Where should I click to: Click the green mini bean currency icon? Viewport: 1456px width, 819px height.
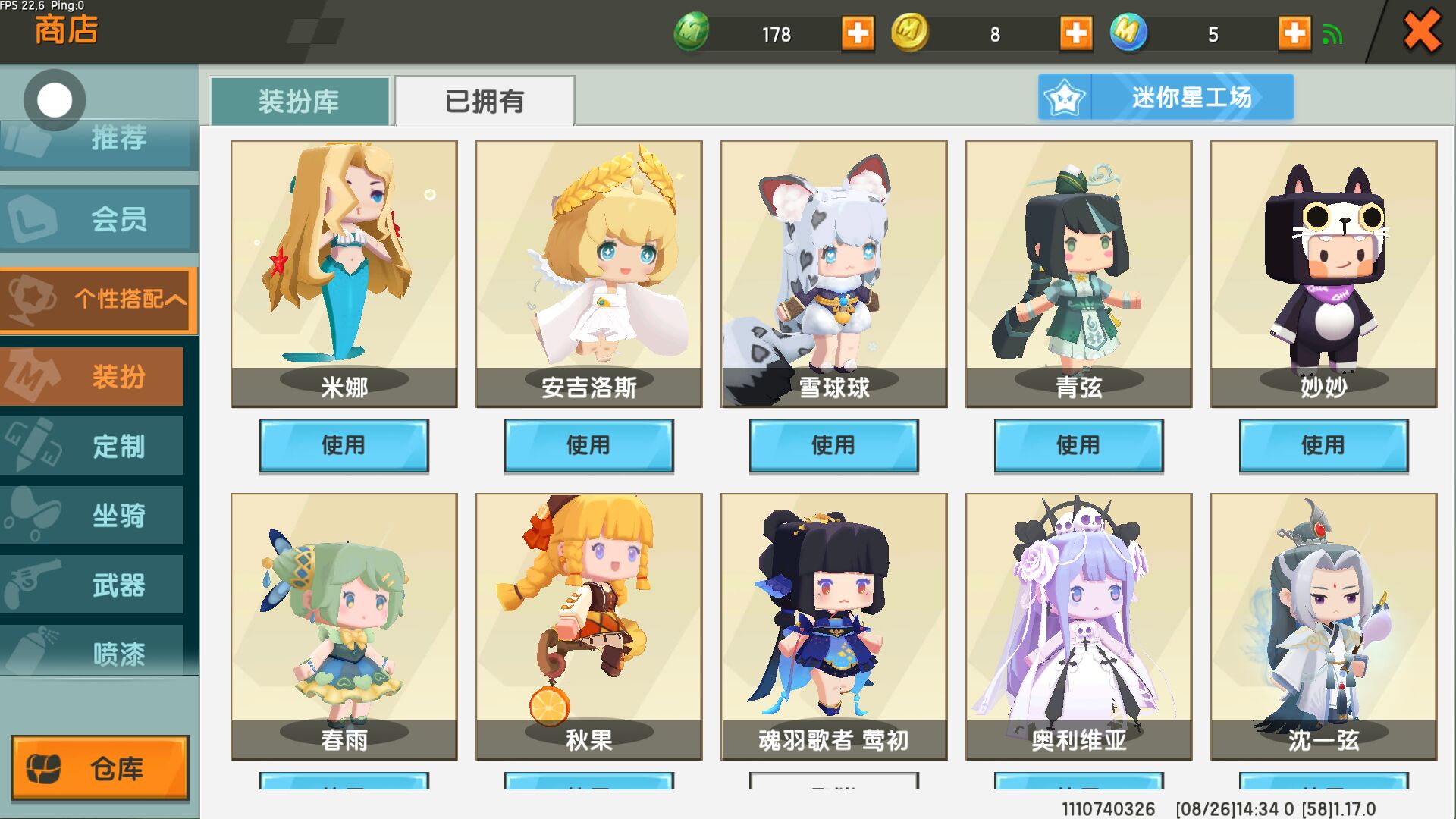tap(691, 32)
